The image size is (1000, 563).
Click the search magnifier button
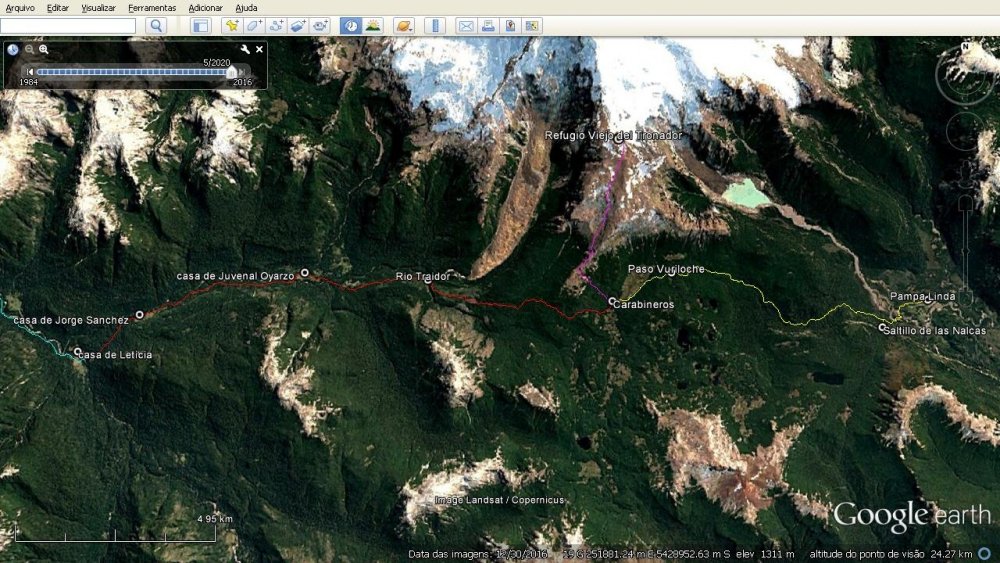[x=156, y=26]
